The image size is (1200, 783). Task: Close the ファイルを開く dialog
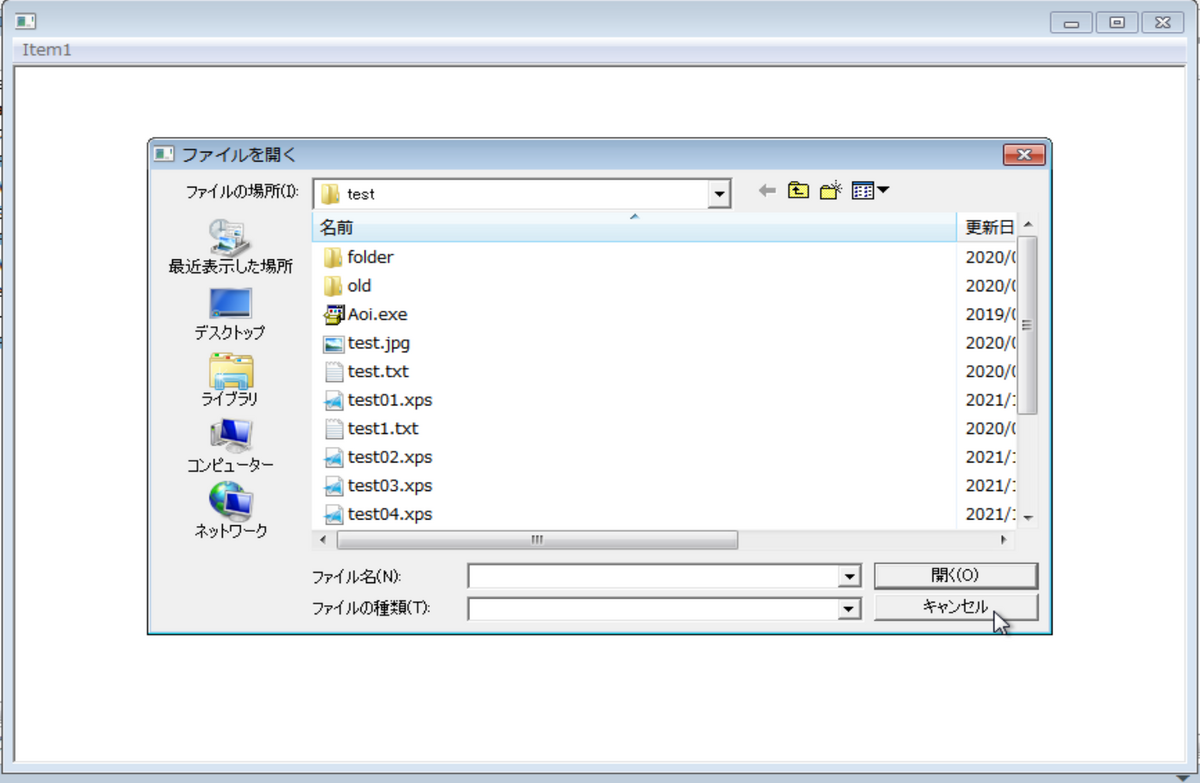1023,154
